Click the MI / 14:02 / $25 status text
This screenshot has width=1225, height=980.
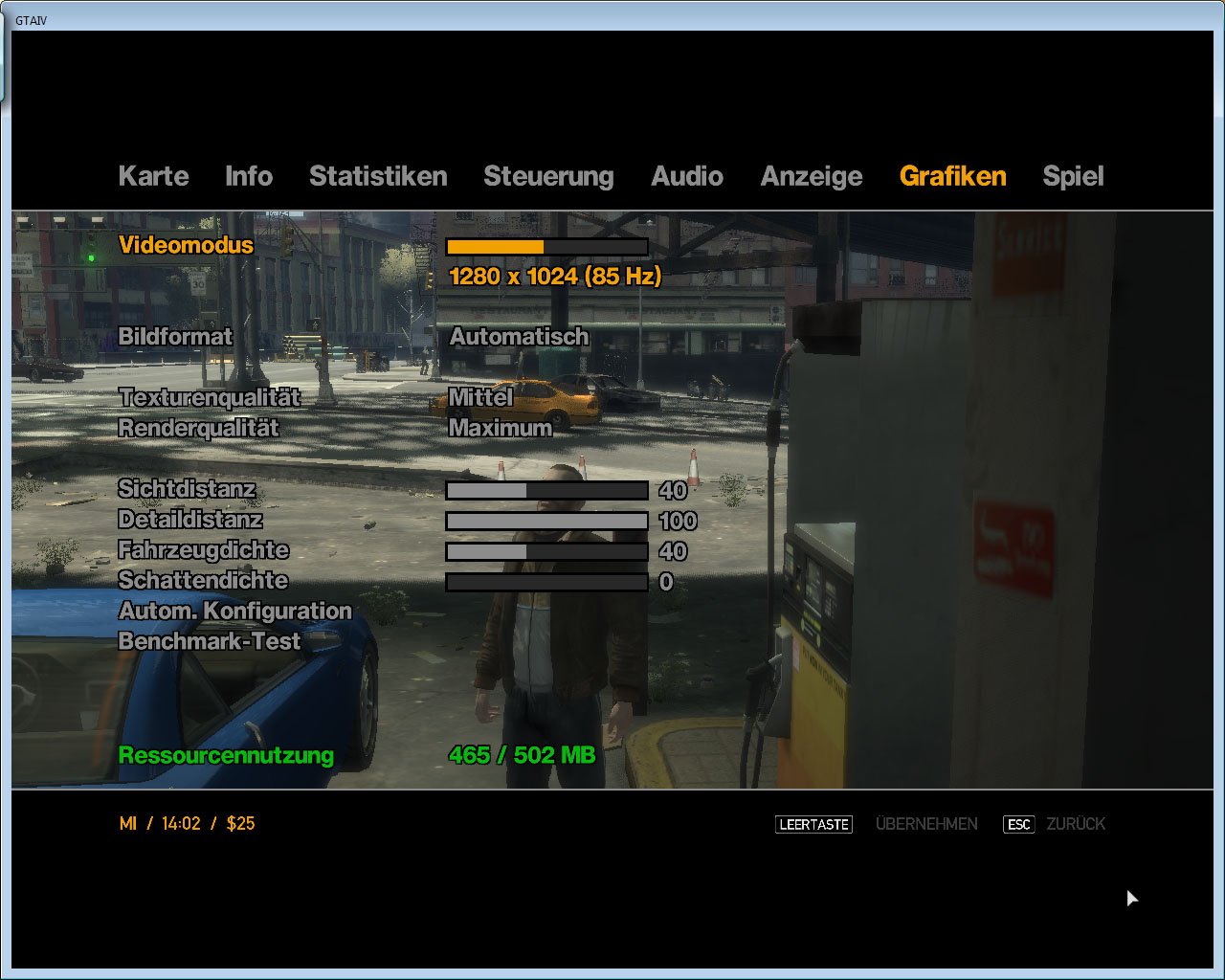coord(187,824)
